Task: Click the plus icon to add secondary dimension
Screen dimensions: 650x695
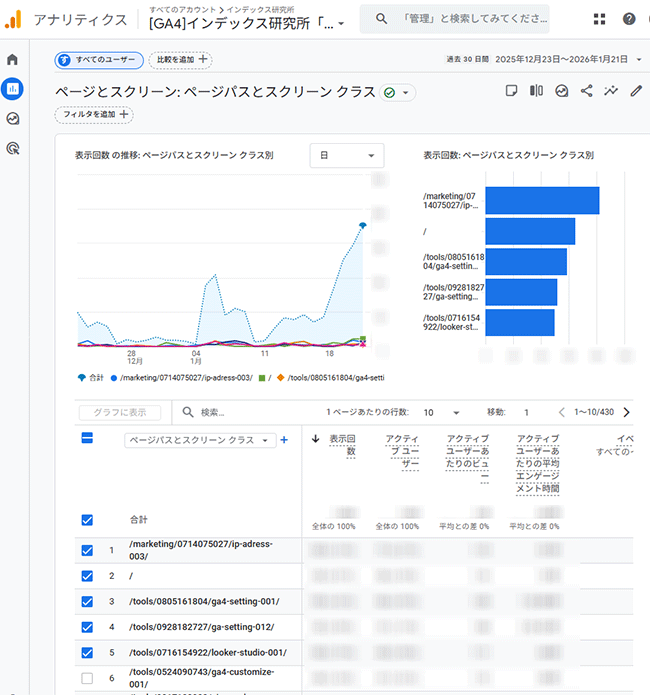Action: point(284,440)
